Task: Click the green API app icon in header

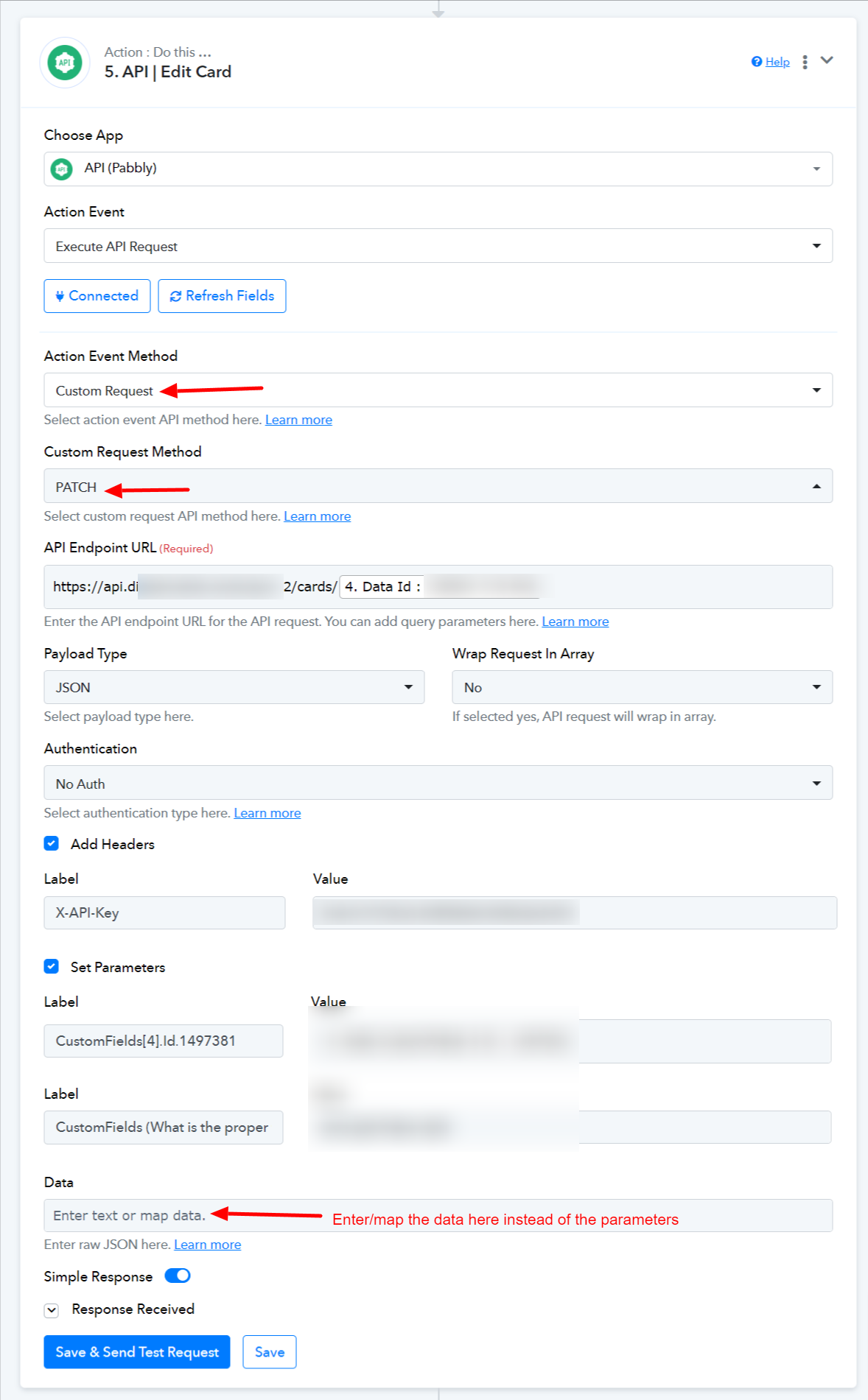Action: coord(65,63)
